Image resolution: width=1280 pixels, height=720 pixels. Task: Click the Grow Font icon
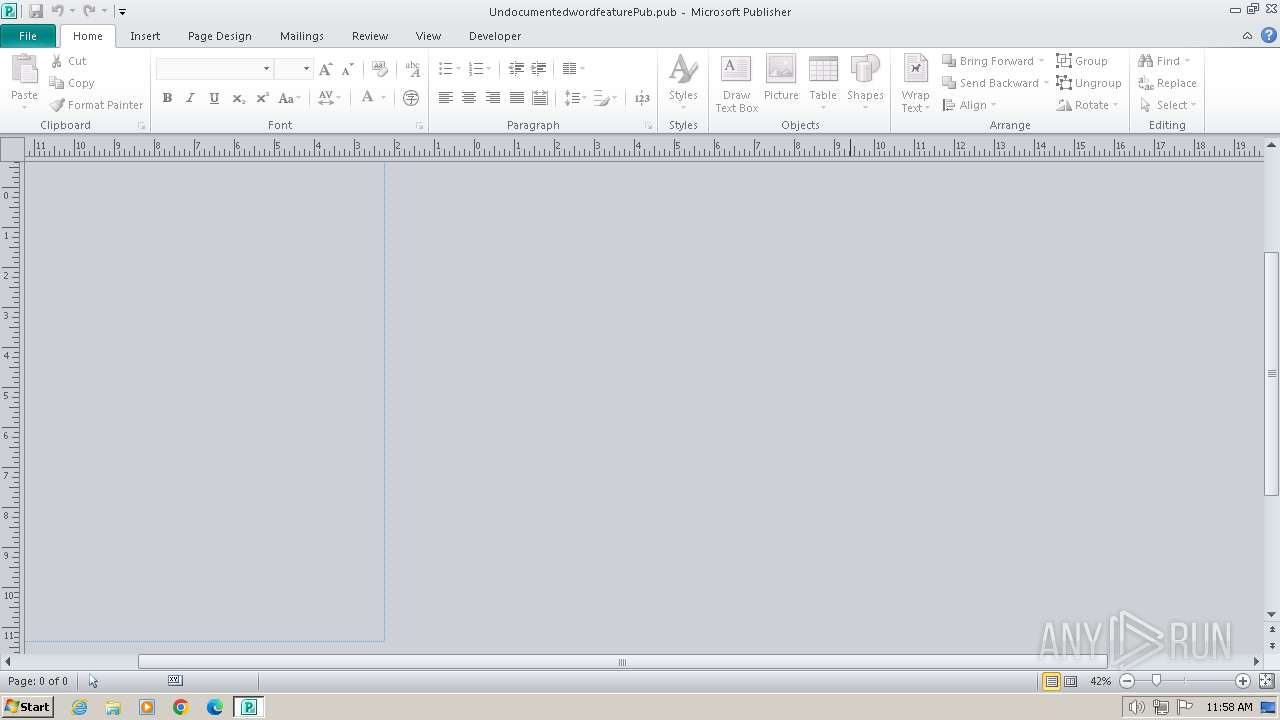[x=325, y=69]
